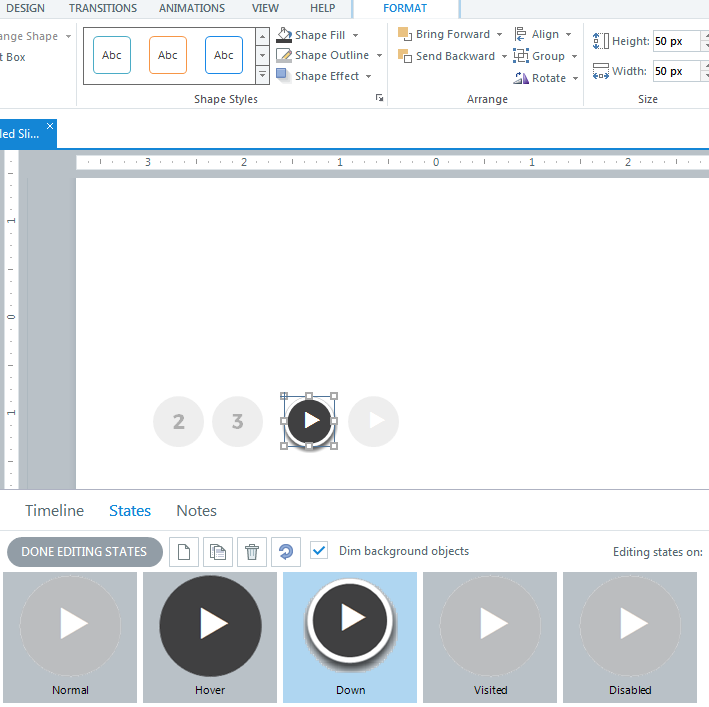This screenshot has height=707, width=709.
Task: Toggle Dim background objects checkbox
Action: [x=319, y=550]
